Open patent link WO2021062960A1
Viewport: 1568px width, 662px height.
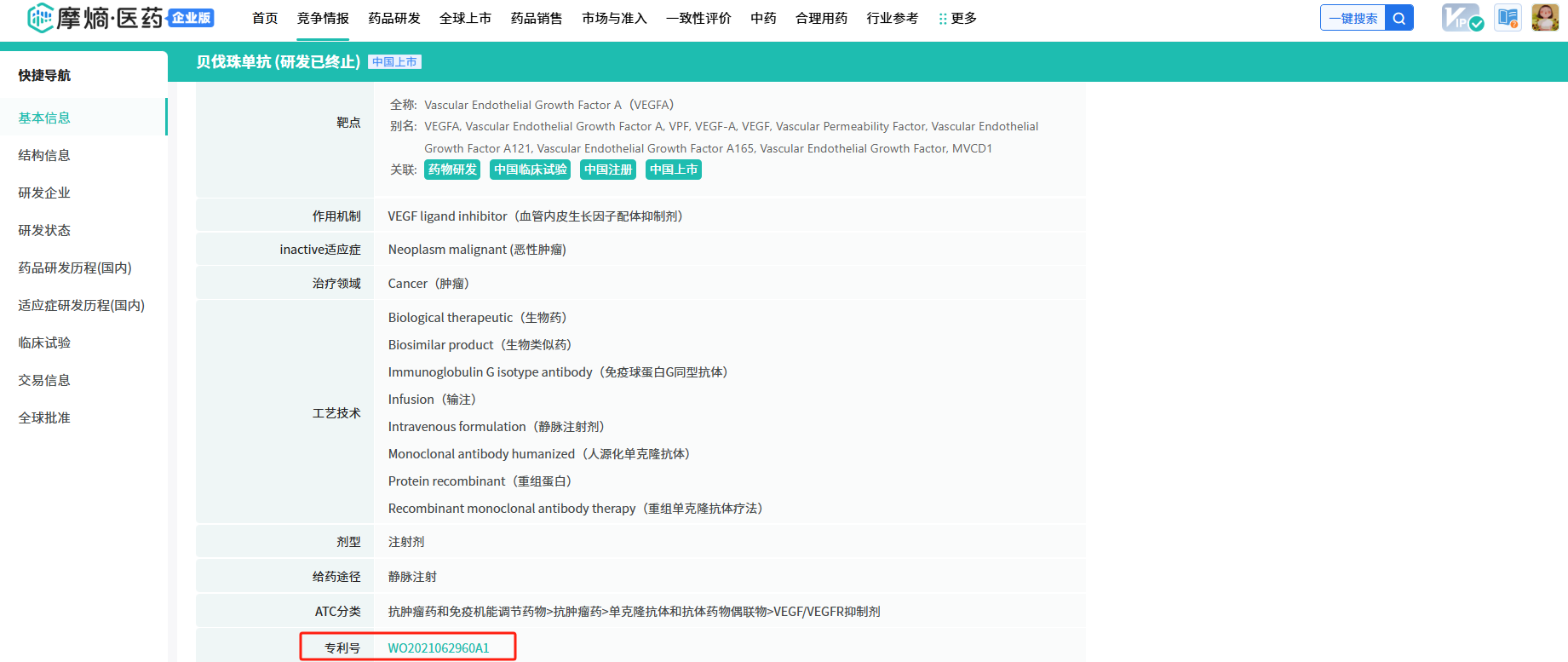439,648
